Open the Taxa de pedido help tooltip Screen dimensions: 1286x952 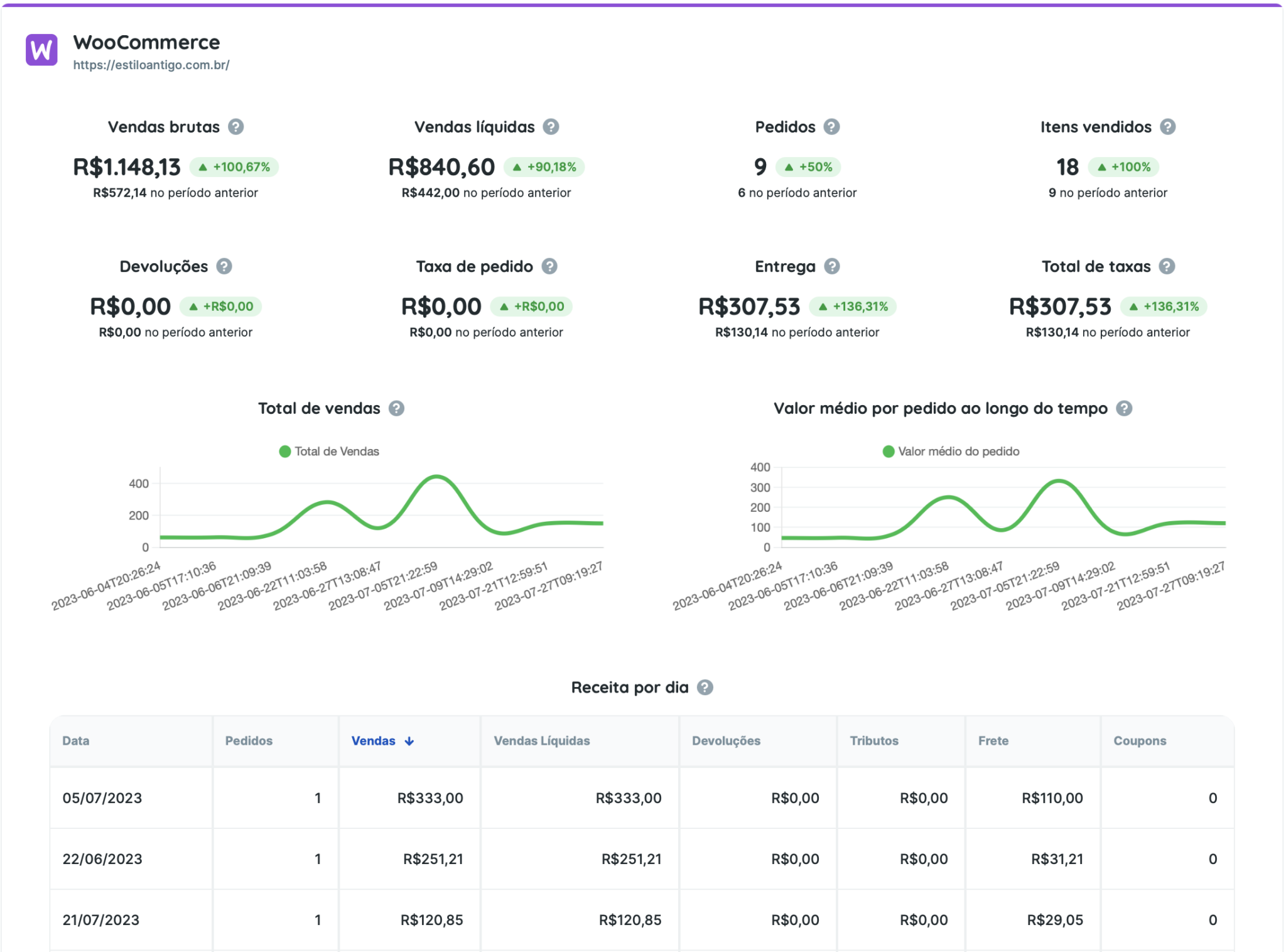coord(551,266)
